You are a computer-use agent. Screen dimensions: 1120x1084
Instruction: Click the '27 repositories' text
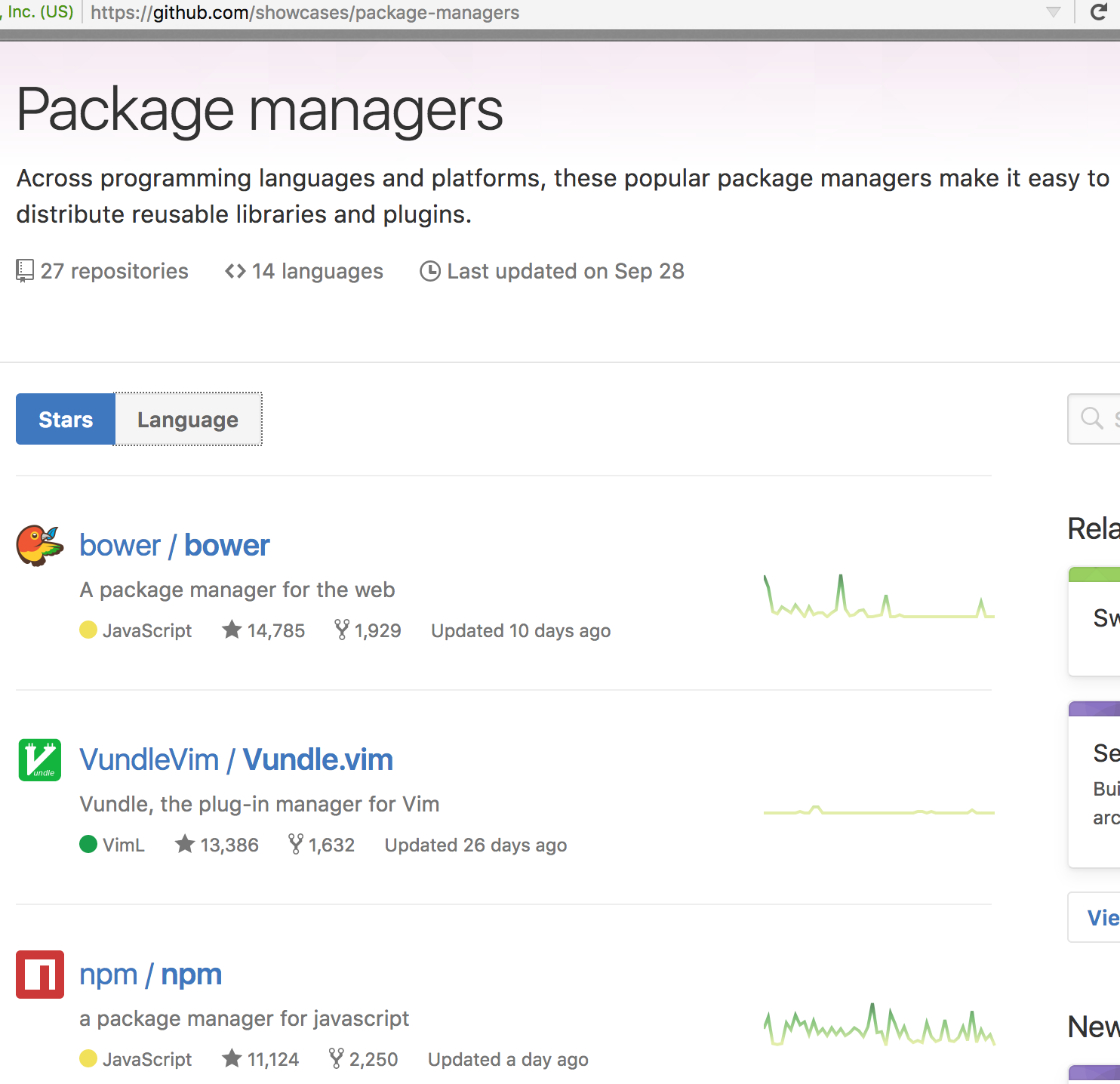click(115, 271)
